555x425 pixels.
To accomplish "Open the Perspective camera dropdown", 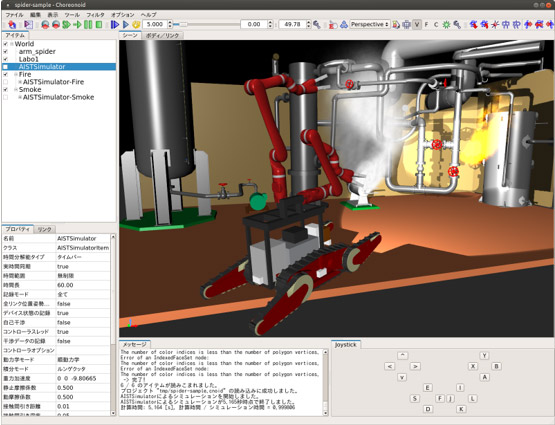I will click(370, 24).
